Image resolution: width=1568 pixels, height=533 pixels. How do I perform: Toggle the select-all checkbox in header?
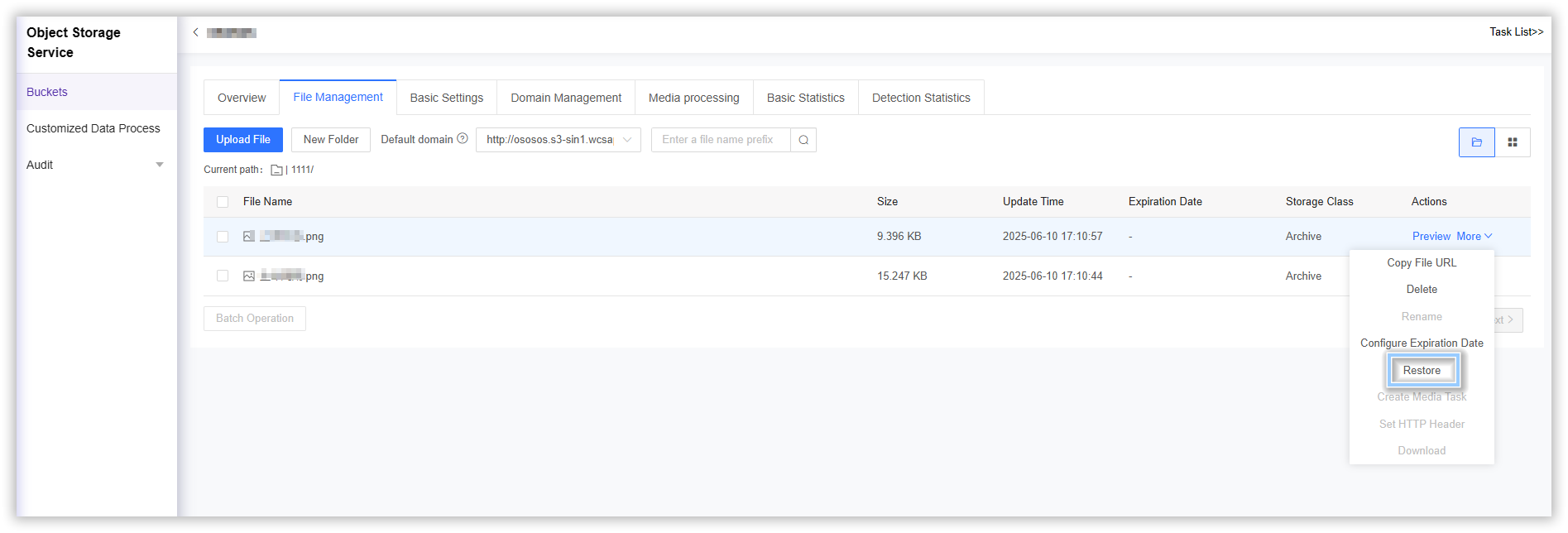tap(223, 202)
